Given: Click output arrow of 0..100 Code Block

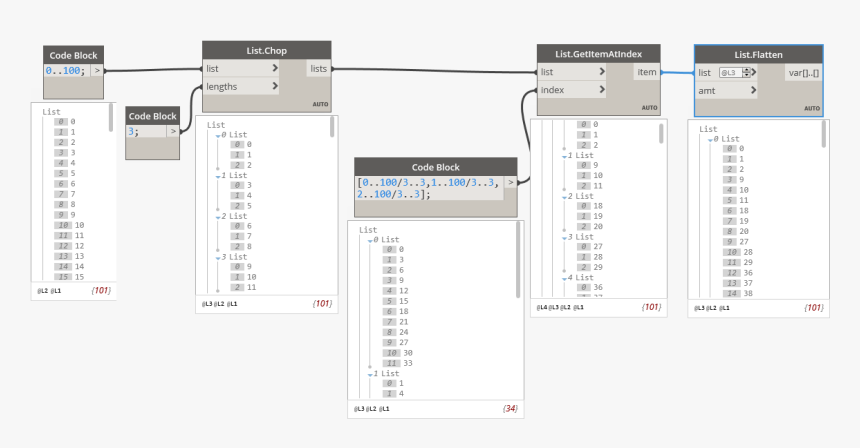Looking at the screenshot, I should [97, 70].
